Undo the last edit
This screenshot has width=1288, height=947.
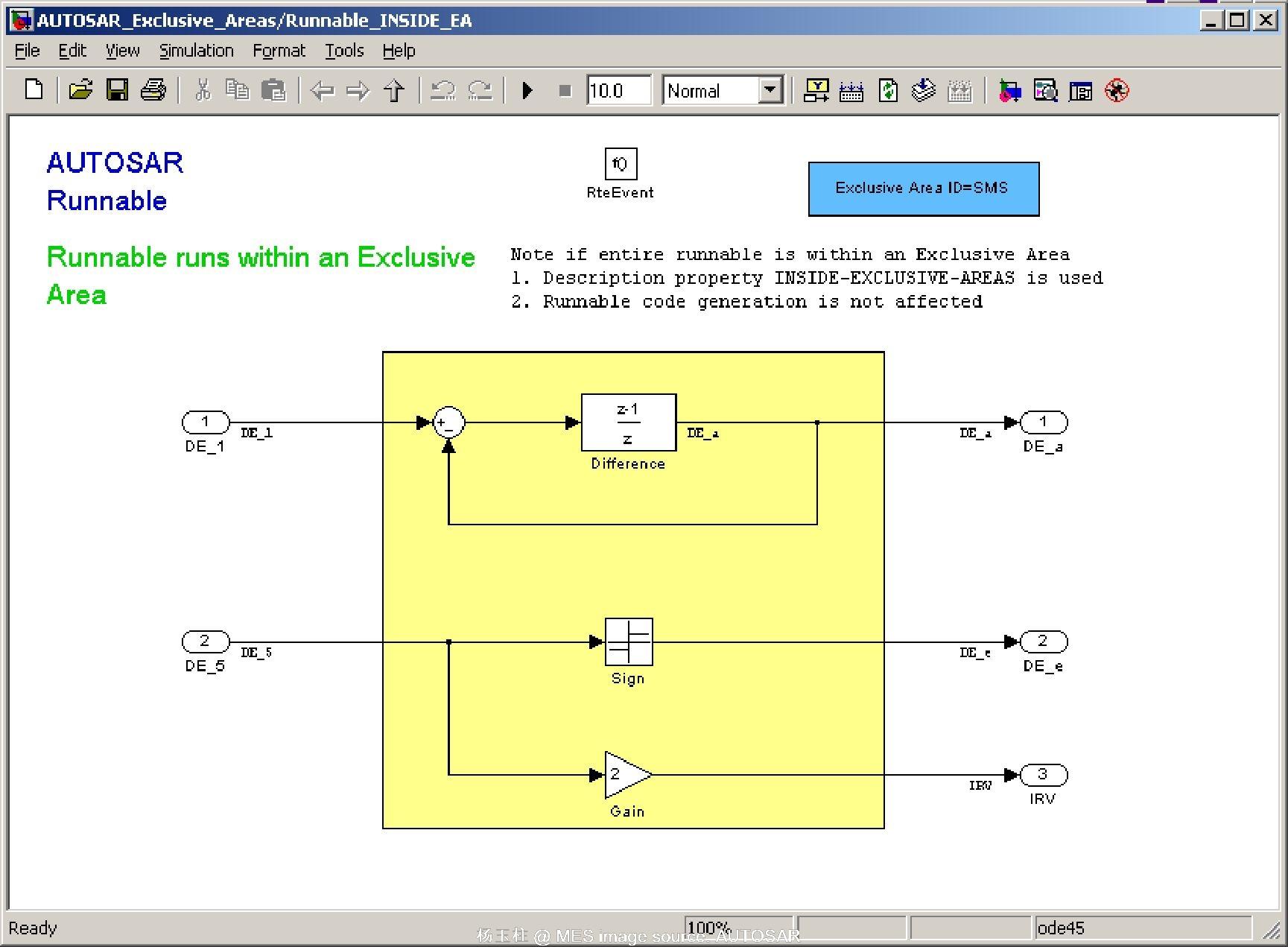pos(442,90)
